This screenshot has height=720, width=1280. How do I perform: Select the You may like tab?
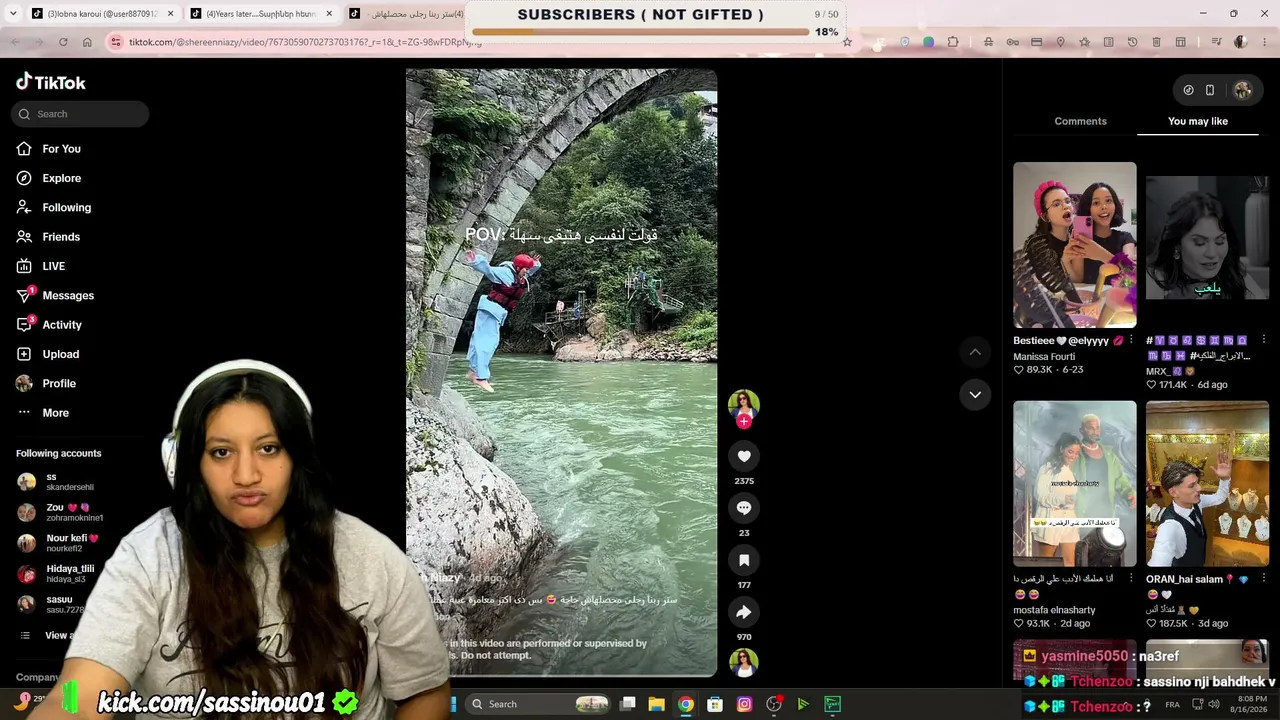point(1198,121)
